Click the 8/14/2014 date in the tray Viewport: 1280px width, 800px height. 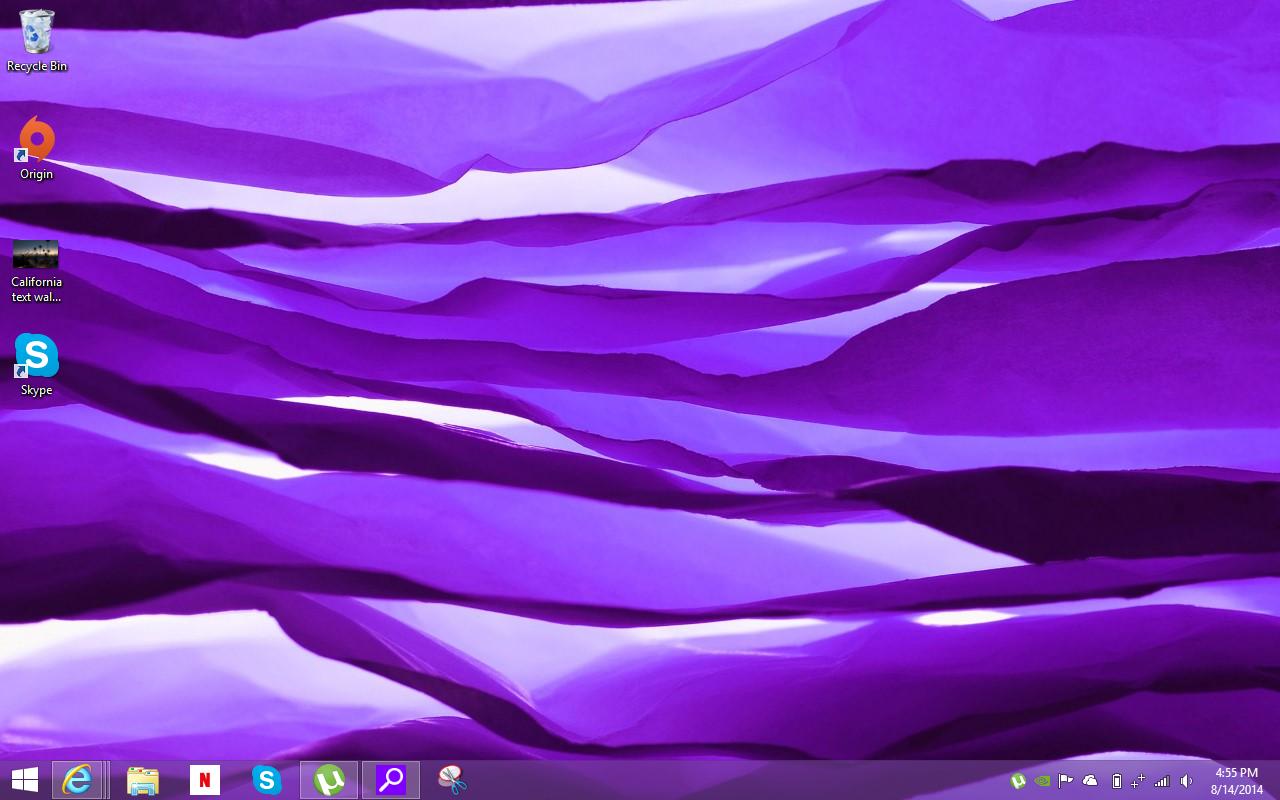tap(1236, 789)
